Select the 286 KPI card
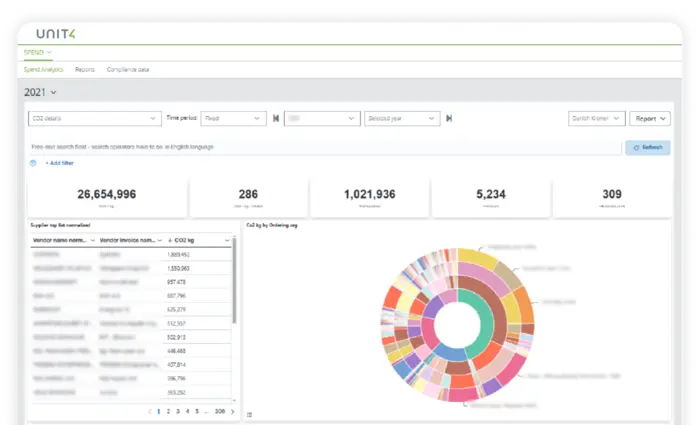This screenshot has height=425, width=700. tap(248, 198)
